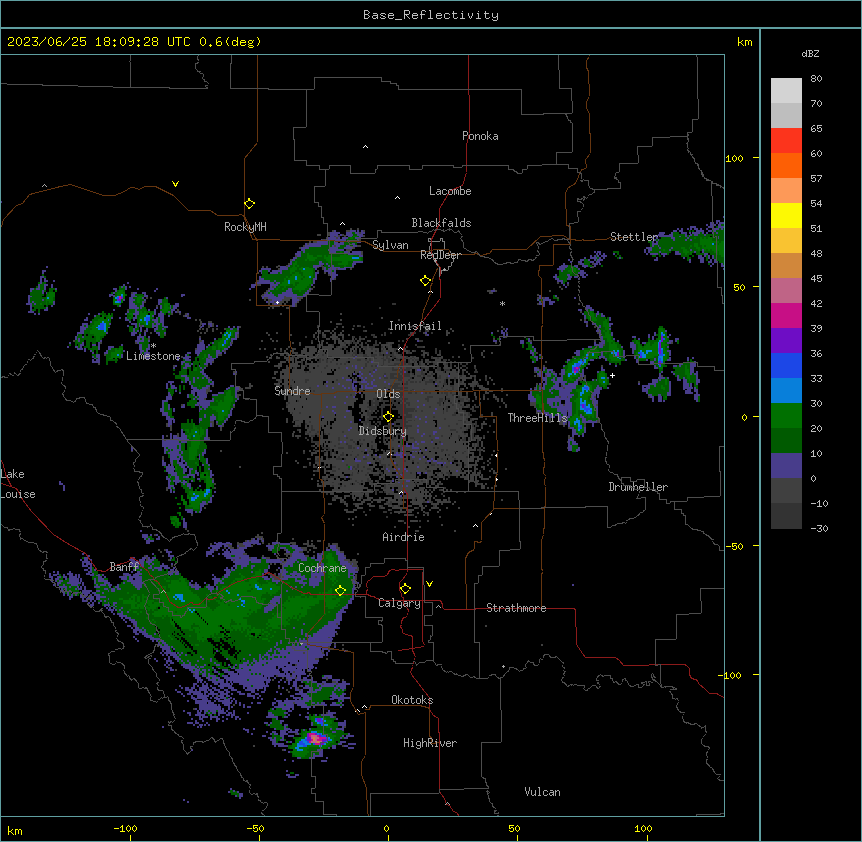Click the Innisfail city label
This screenshot has width=862, height=842.
415,326
